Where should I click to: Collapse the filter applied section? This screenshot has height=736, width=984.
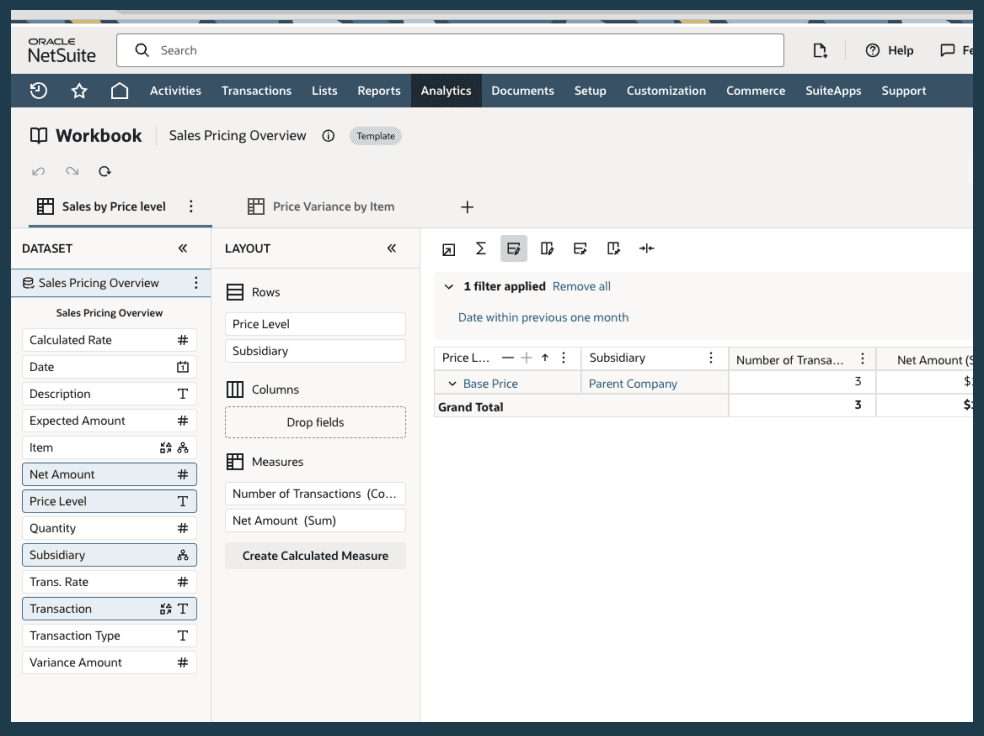449,287
